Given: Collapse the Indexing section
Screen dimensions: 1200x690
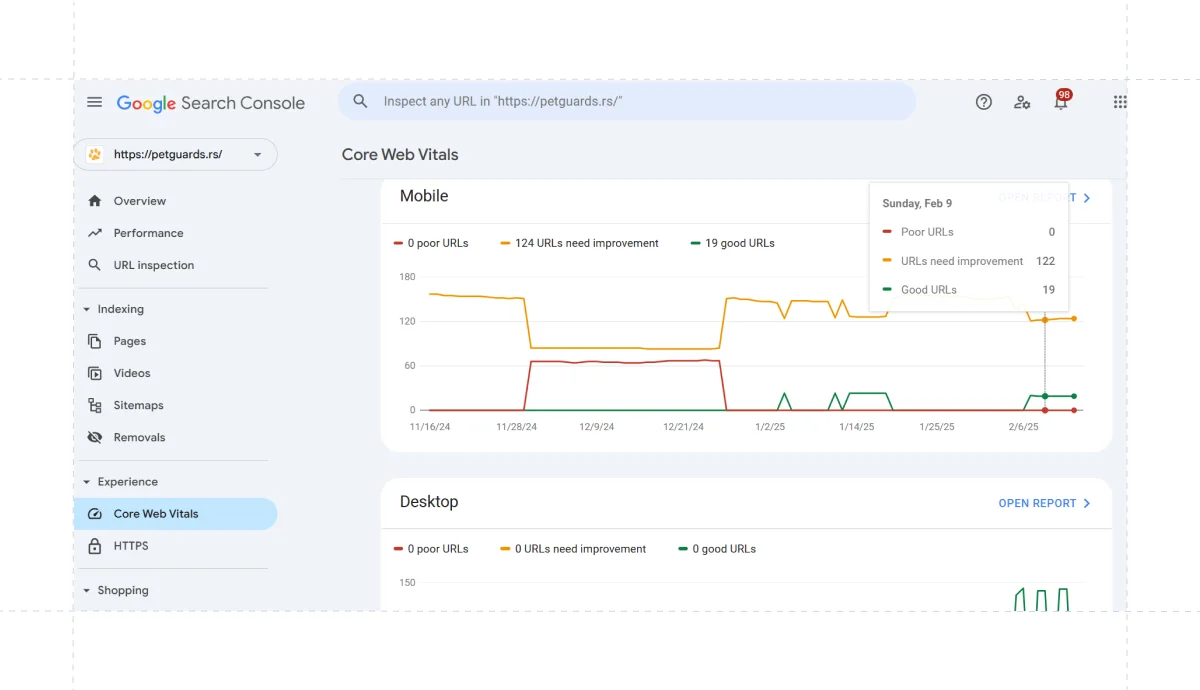Looking at the screenshot, I should point(120,309).
